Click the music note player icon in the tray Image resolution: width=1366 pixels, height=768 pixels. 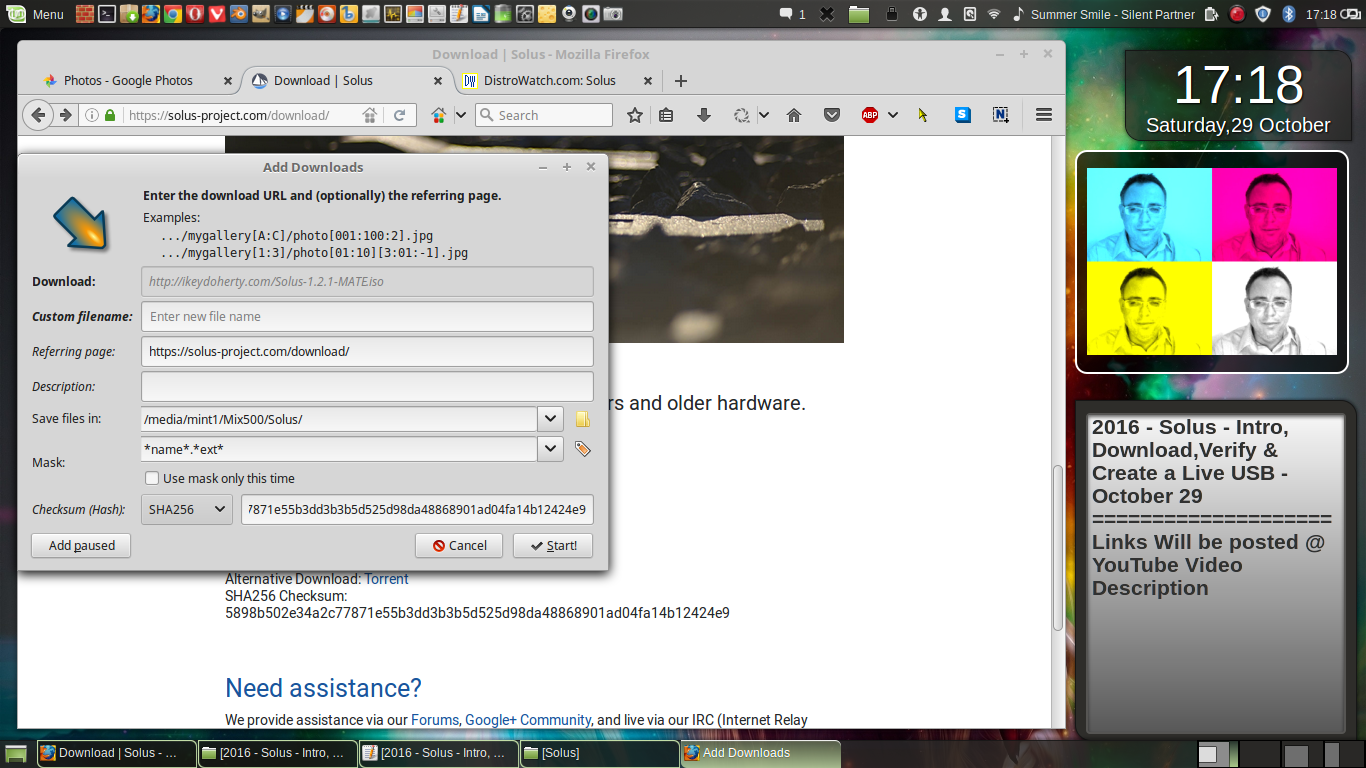point(1018,14)
